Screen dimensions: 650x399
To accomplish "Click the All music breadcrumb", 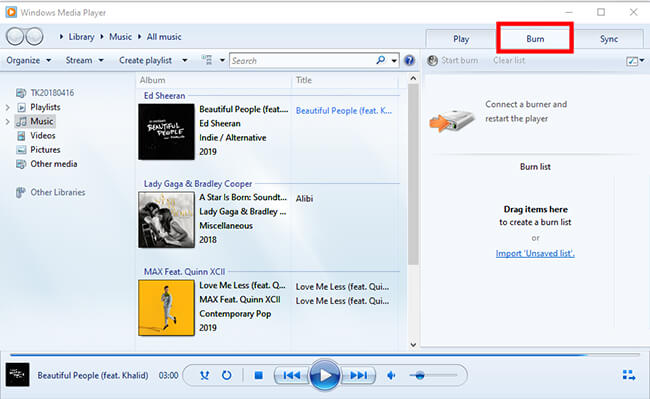I will coord(164,37).
